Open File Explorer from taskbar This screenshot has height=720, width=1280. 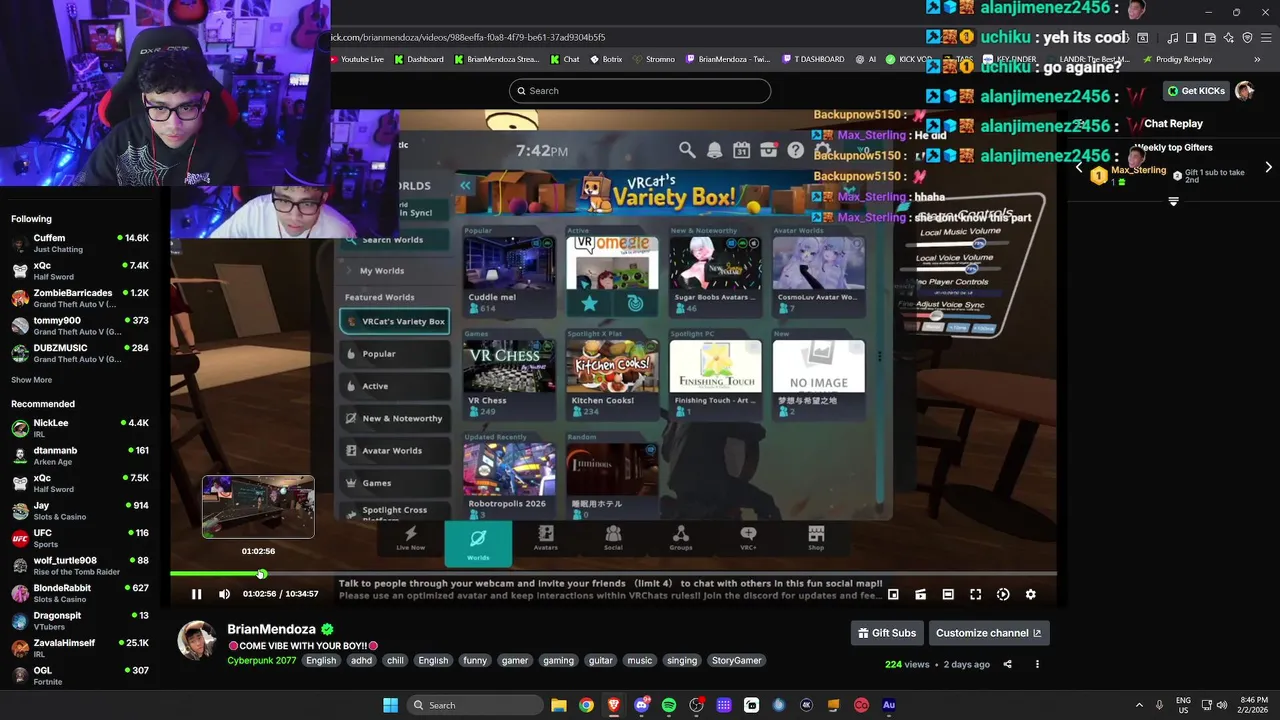point(559,705)
